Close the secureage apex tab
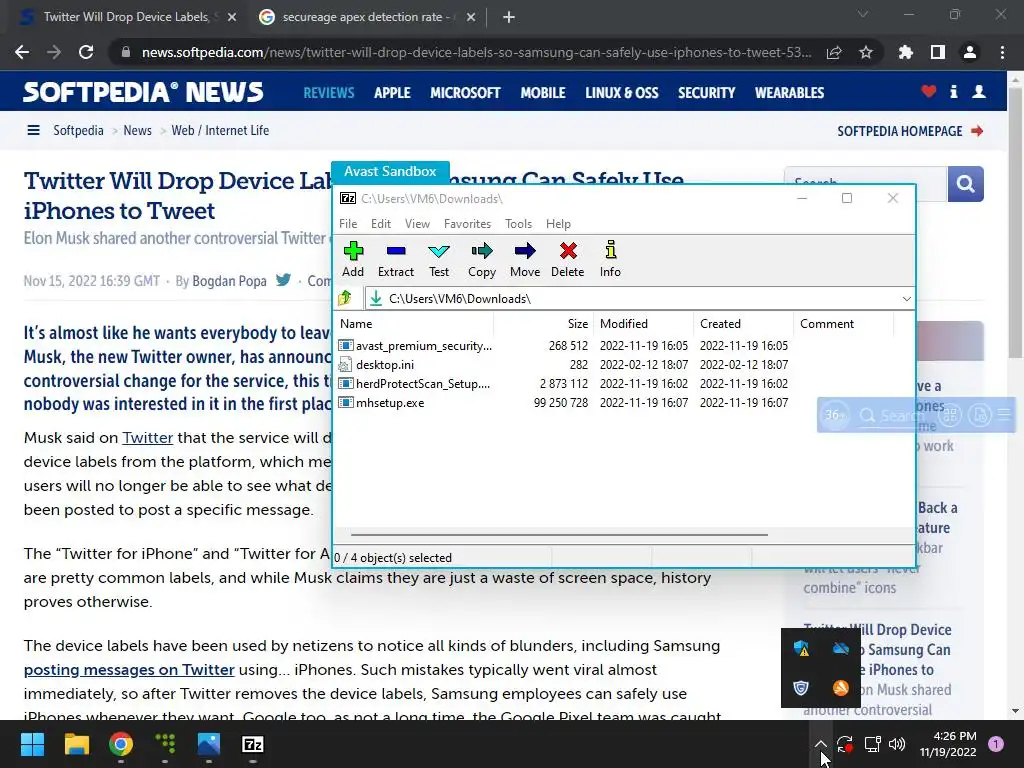1024x768 pixels. pos(471,17)
